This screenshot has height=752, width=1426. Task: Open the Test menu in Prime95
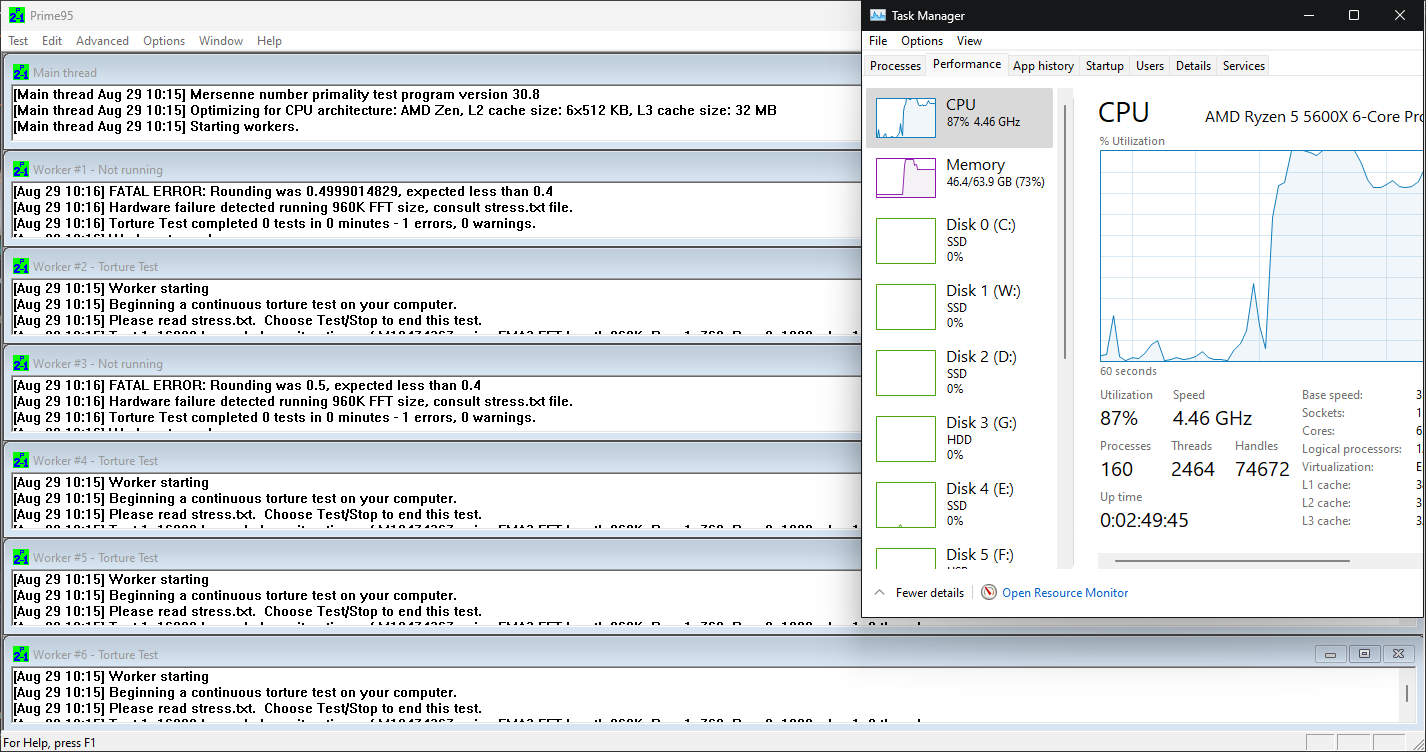(18, 41)
